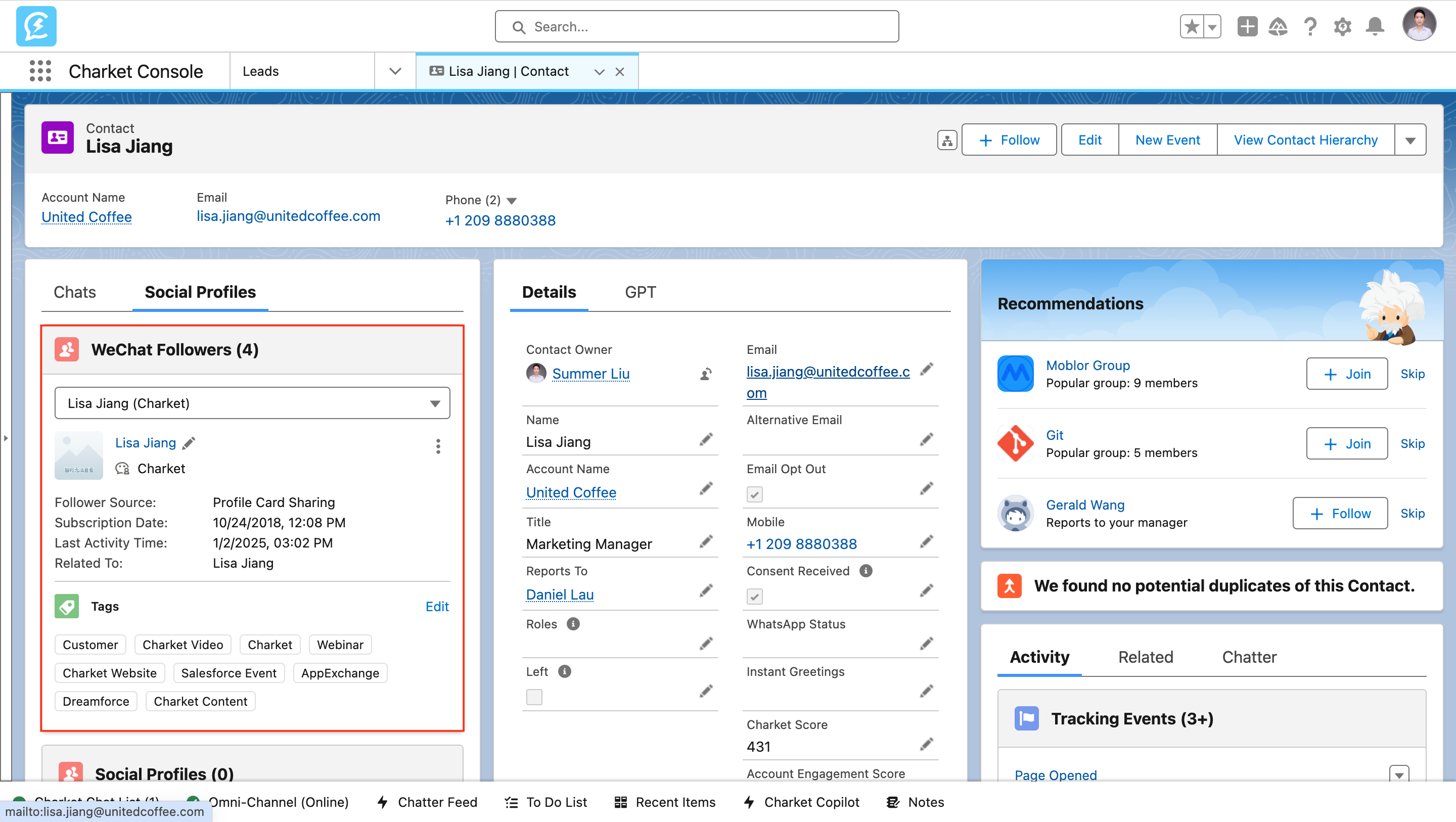Switch to the Social Profiles tab
The width and height of the screenshot is (1456, 822).
pos(200,292)
